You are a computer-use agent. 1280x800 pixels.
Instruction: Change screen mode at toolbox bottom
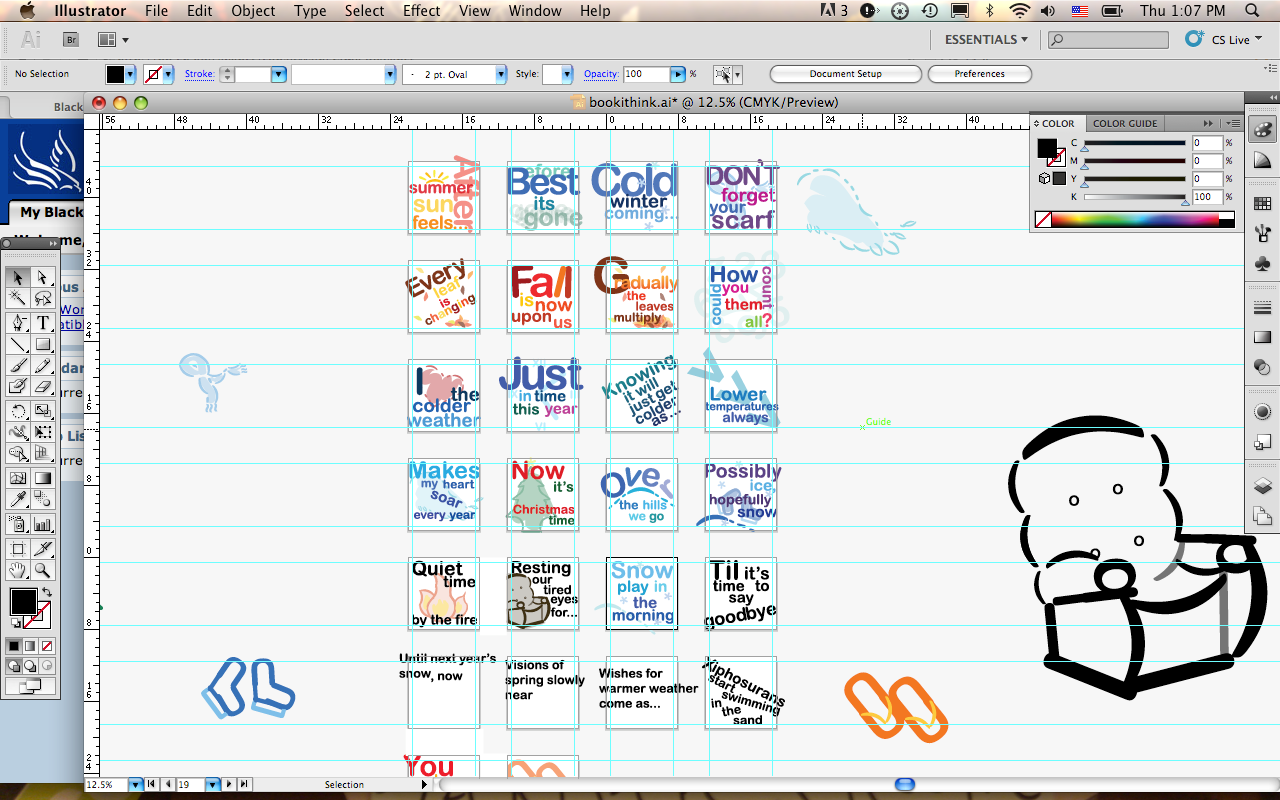30,686
